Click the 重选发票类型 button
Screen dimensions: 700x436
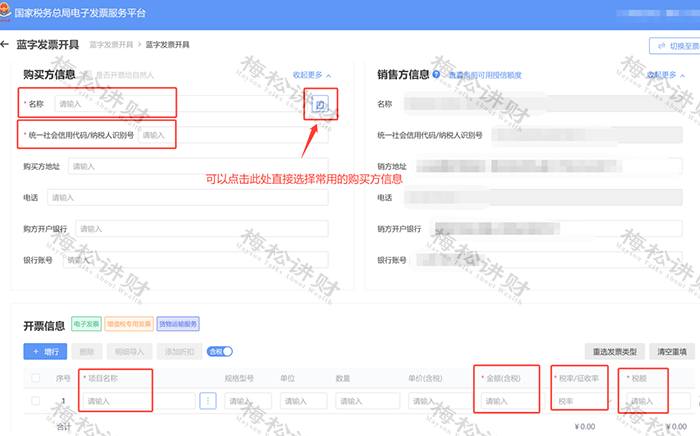[615, 352]
